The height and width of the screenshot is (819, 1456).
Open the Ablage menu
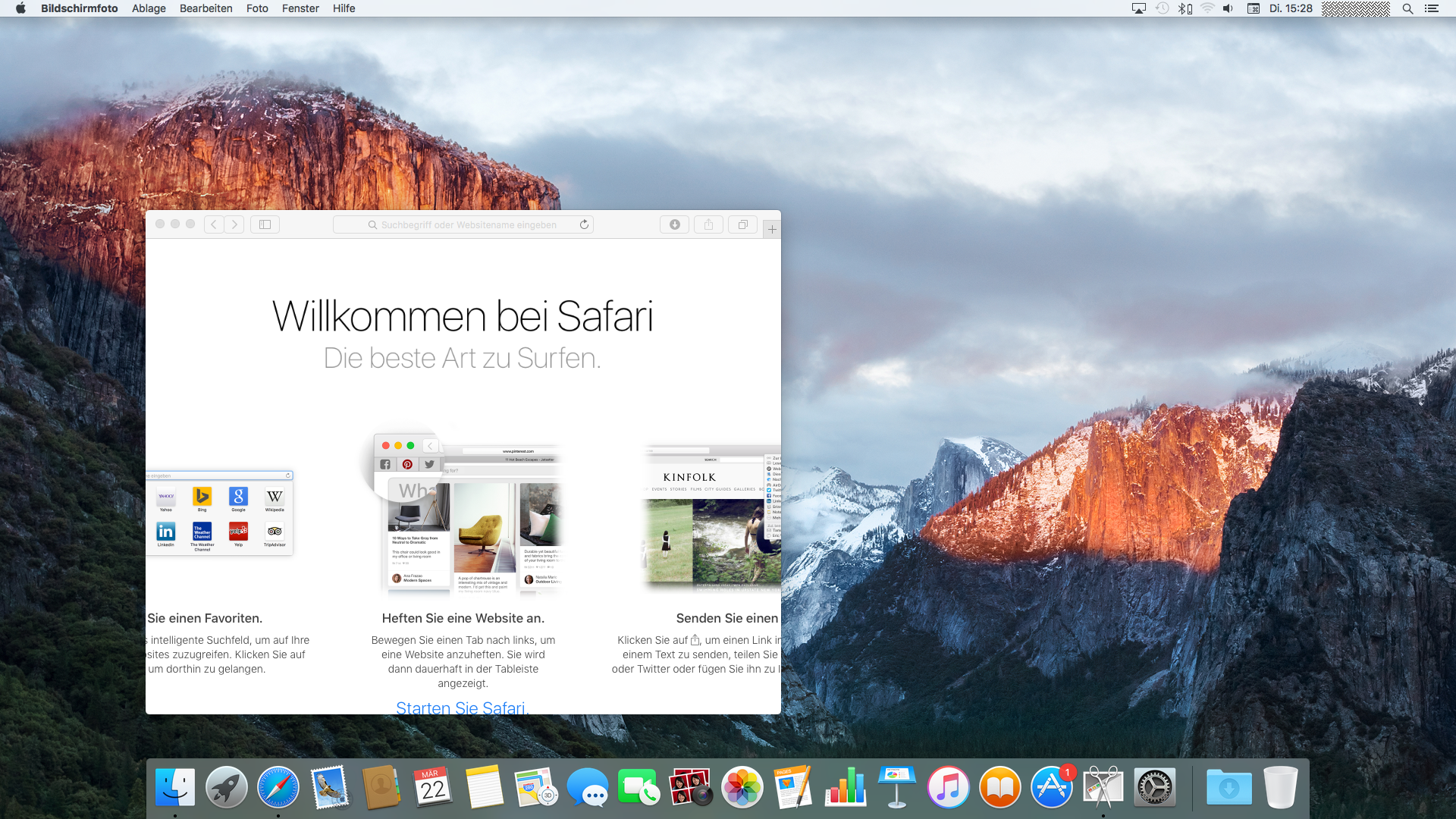149,8
